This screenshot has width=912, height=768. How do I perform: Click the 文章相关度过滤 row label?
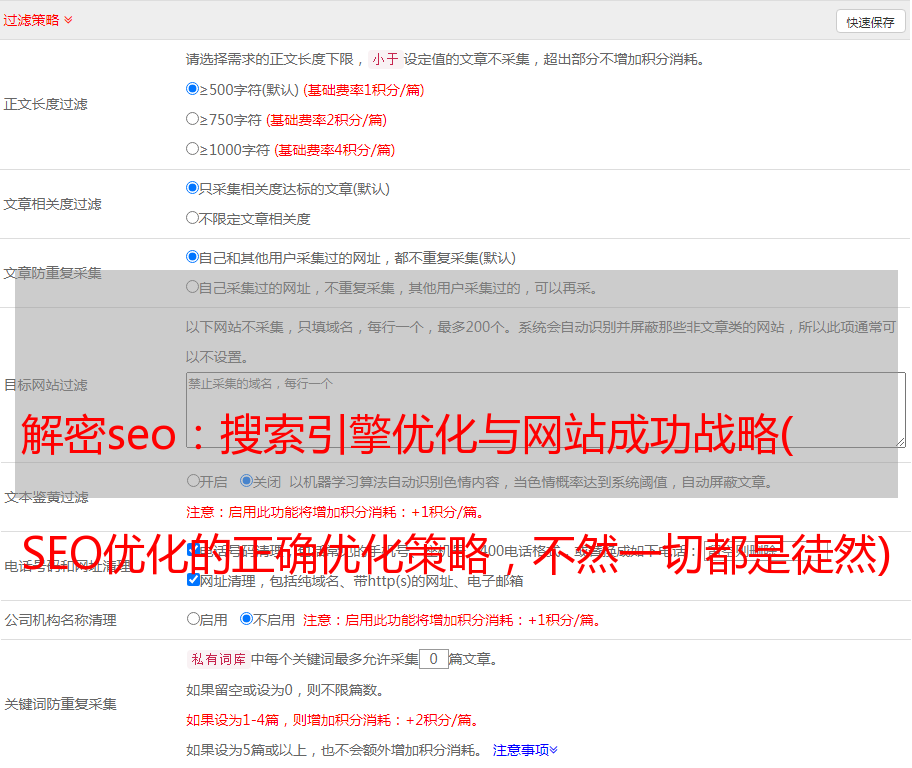[52, 204]
